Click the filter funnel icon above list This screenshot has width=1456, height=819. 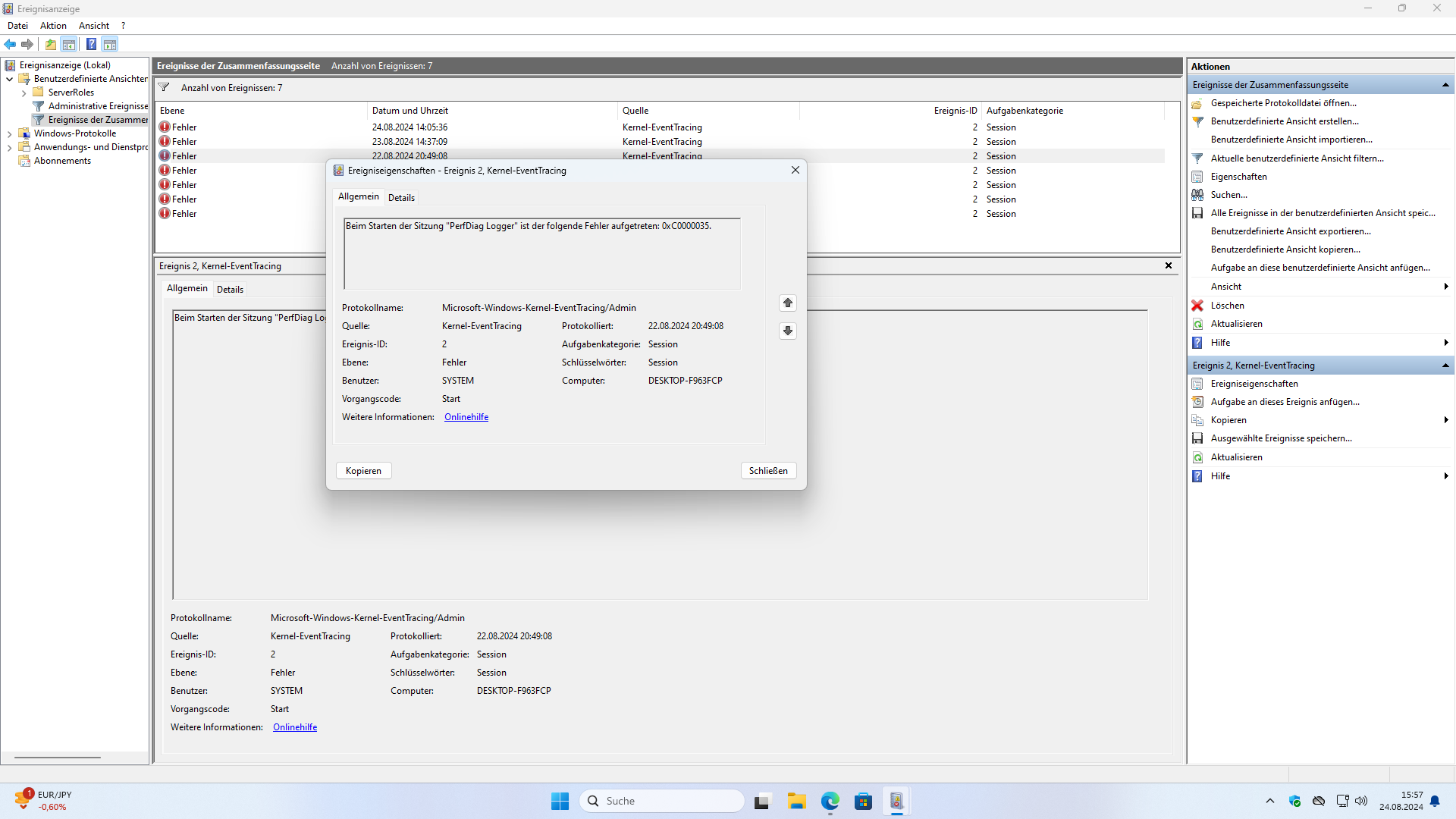[x=164, y=87]
